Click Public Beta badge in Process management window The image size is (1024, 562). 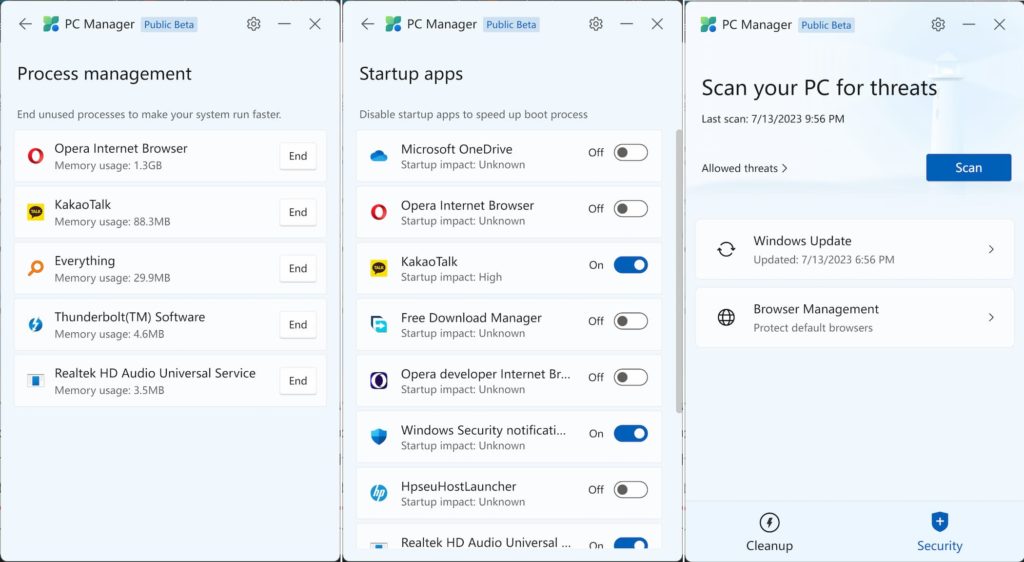coord(169,24)
